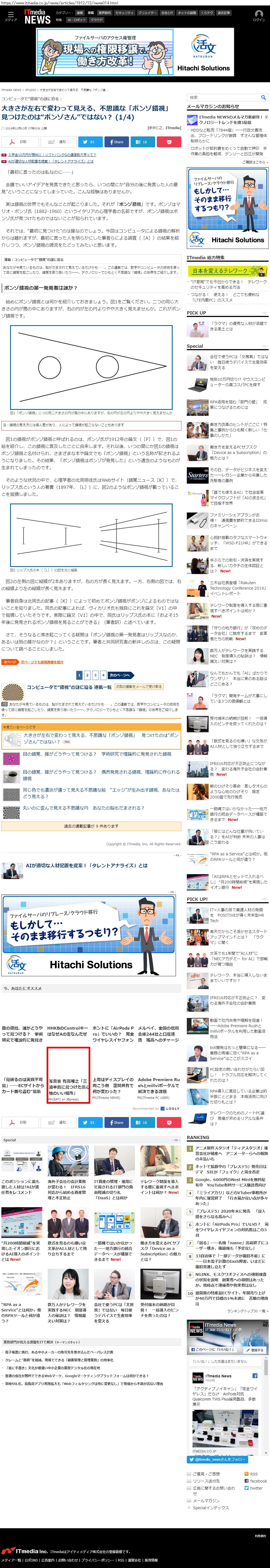This screenshot has height=1568, width=270.
Task: Expand 過去の連載記事が9件あります list
Action: (x=91, y=826)
